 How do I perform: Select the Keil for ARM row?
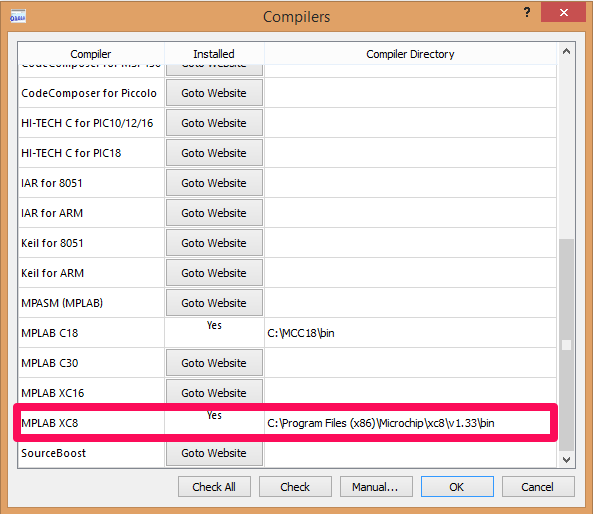click(287, 273)
